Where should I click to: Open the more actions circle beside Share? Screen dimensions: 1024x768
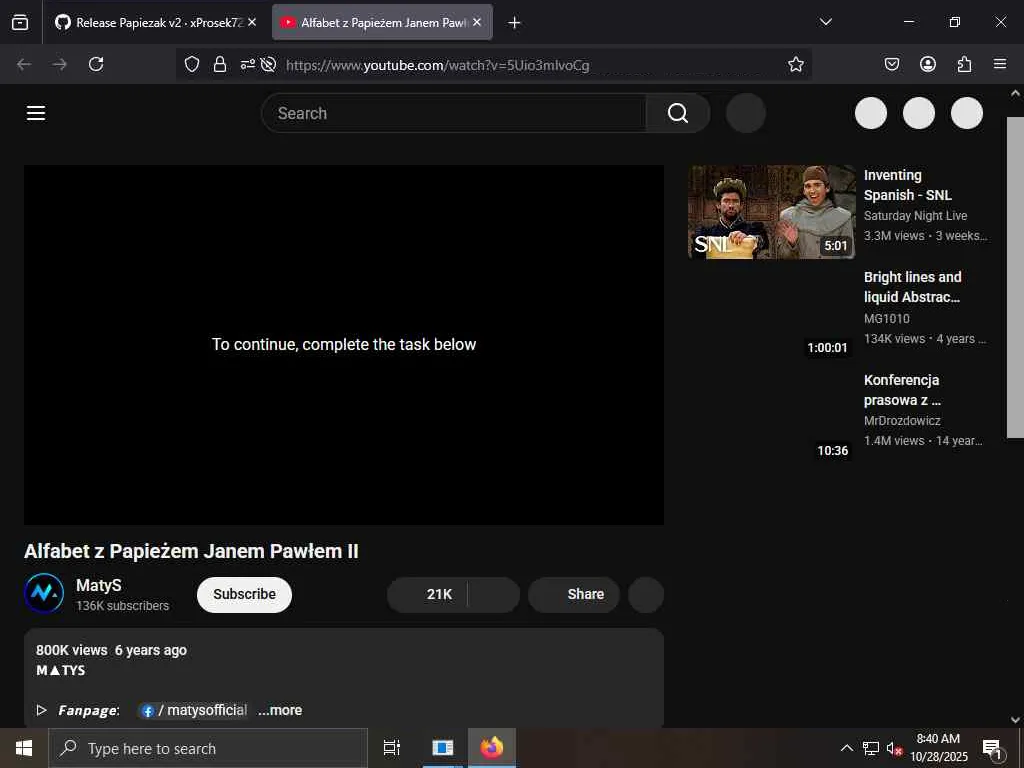tap(646, 594)
